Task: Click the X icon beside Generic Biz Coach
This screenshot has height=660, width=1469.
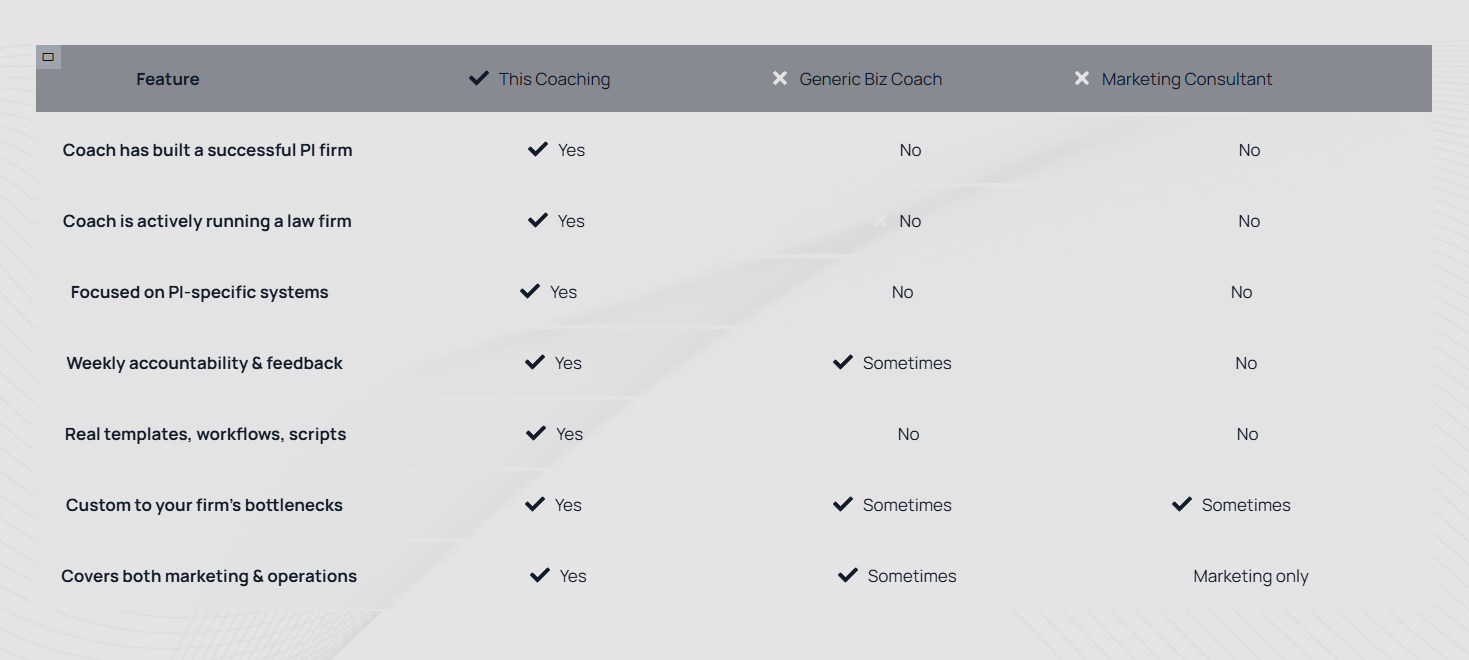Action: pos(780,78)
